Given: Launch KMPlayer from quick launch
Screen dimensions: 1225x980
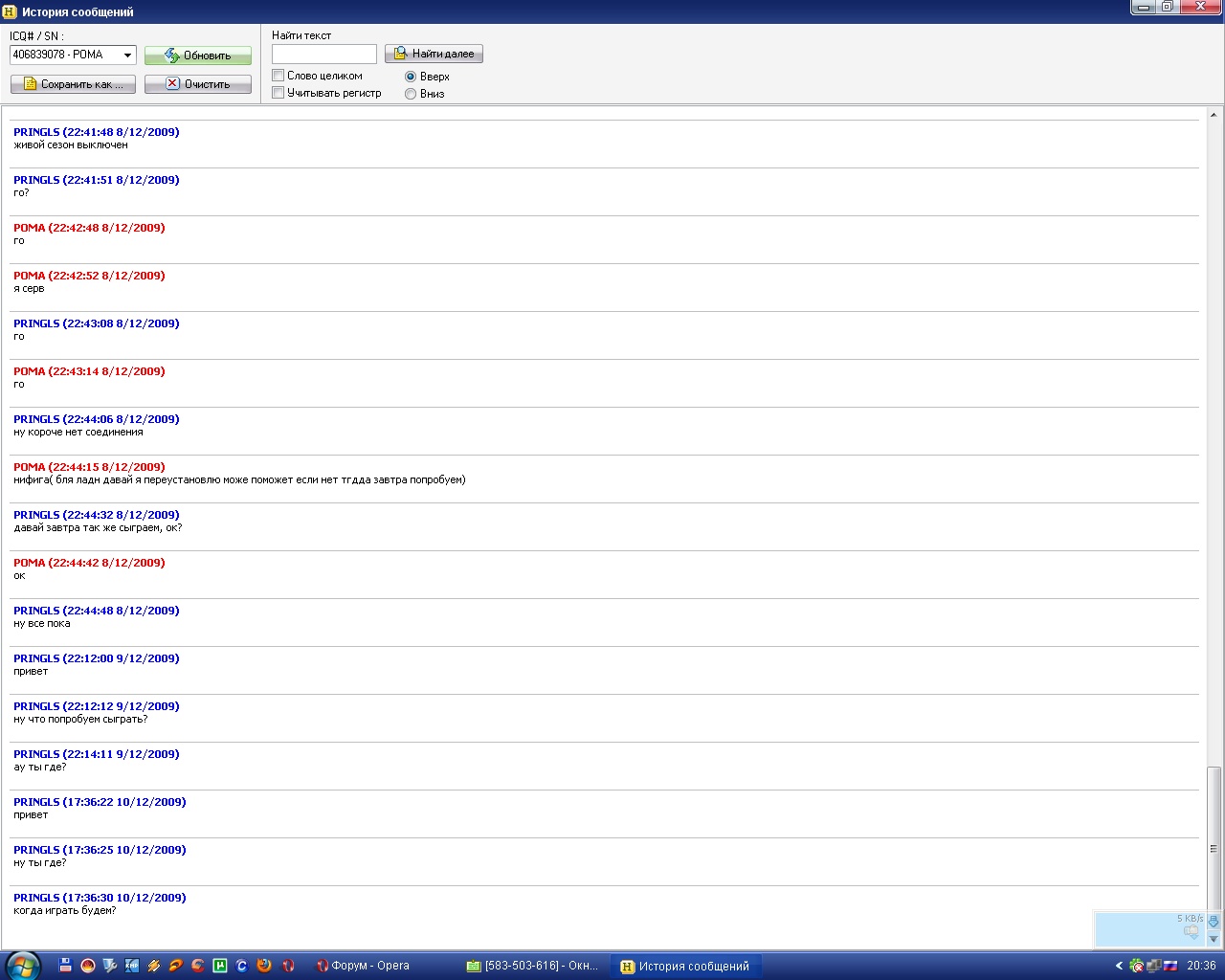Looking at the screenshot, I should pyautogui.click(x=132, y=966).
